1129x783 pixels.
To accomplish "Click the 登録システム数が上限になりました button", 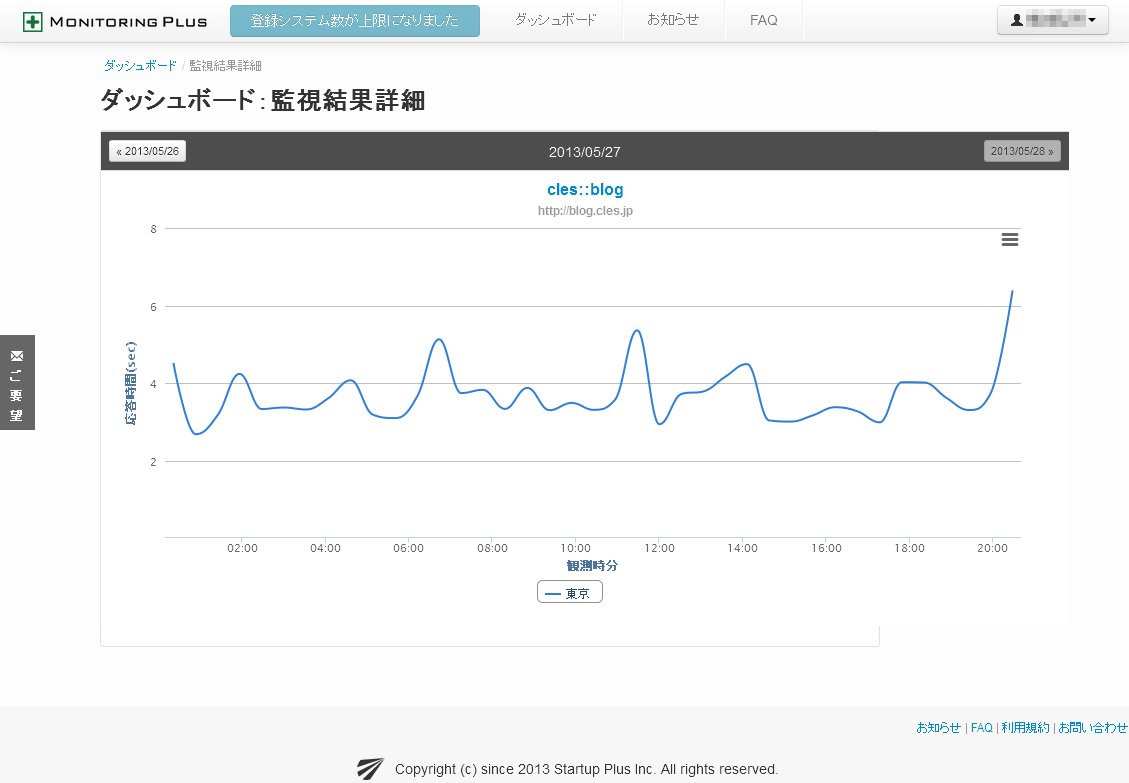I will 354,20.
